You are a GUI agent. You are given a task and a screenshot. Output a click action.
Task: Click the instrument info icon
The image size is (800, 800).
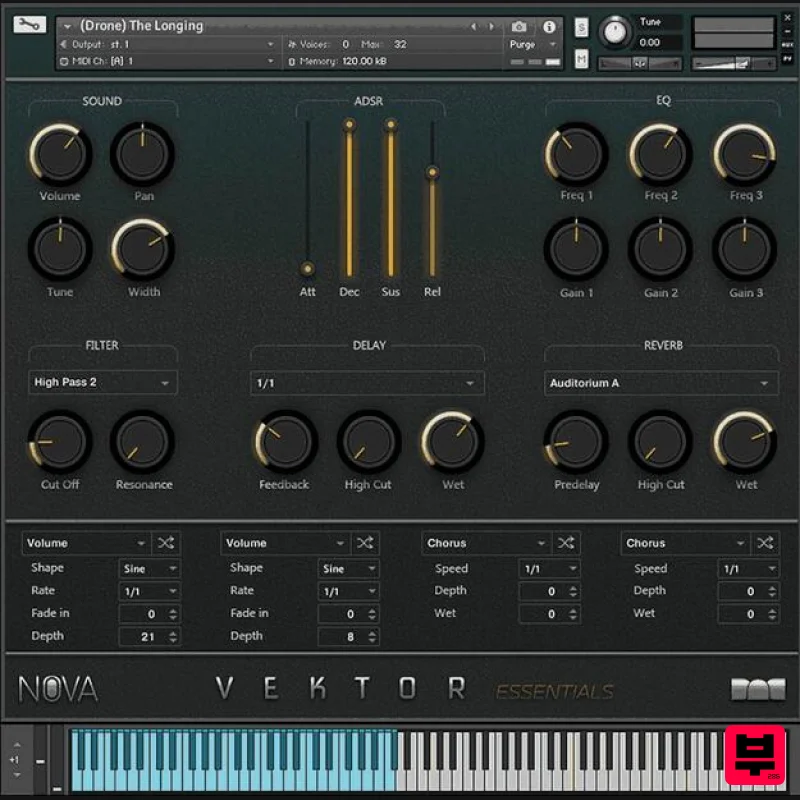point(549,27)
